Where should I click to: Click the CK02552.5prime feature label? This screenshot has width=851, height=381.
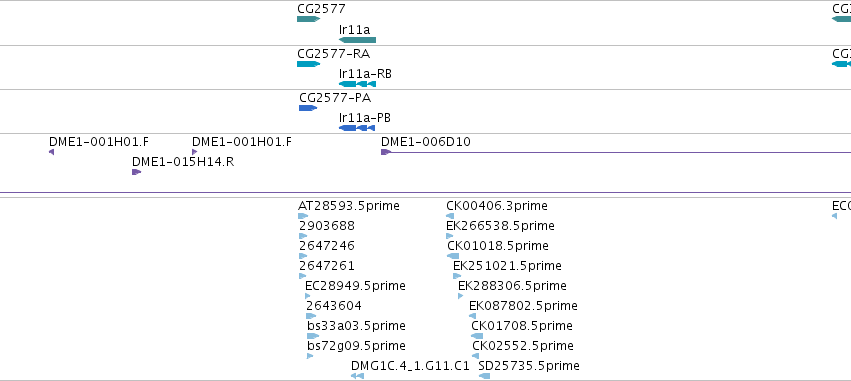pyautogui.click(x=523, y=346)
